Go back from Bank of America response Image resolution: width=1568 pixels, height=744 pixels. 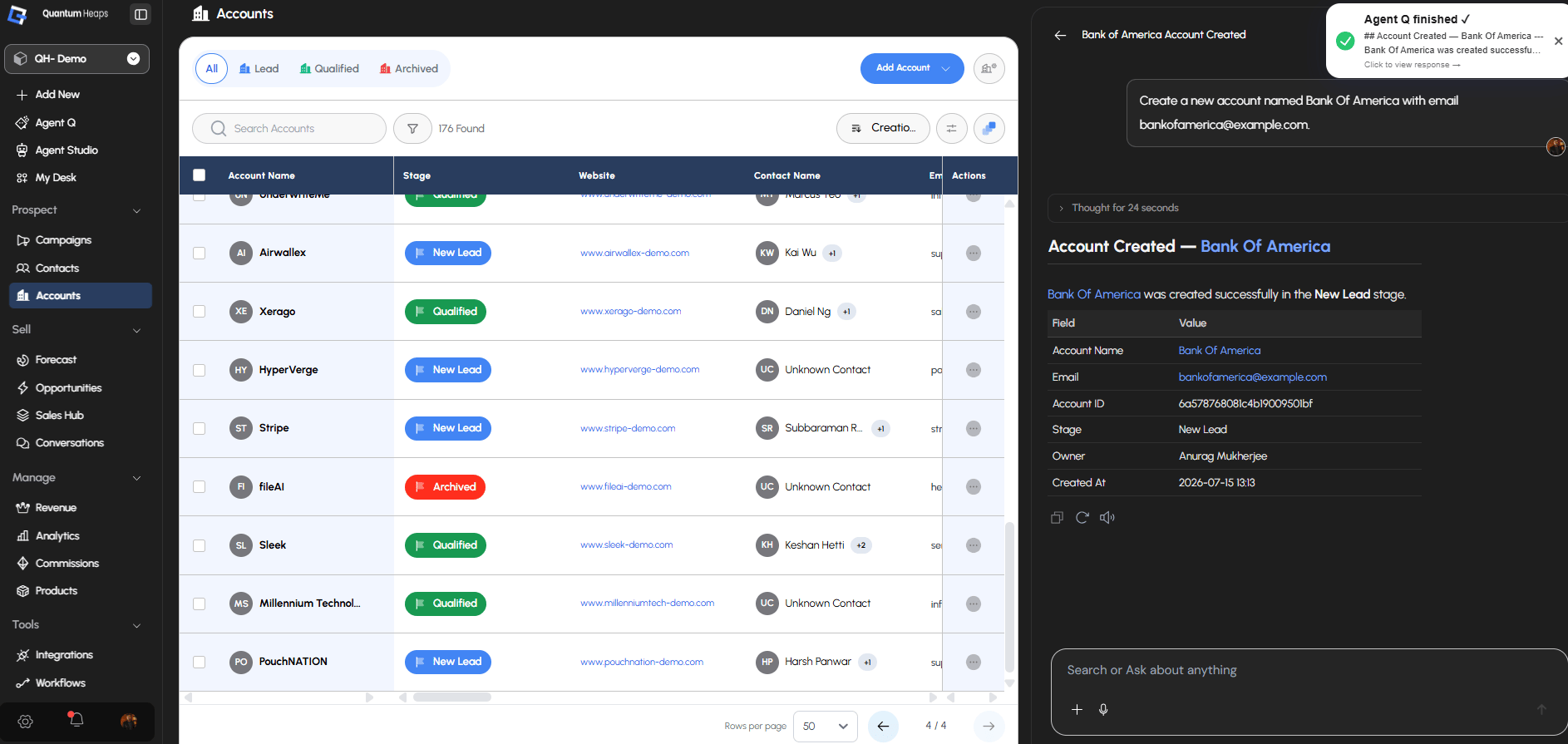(1060, 35)
